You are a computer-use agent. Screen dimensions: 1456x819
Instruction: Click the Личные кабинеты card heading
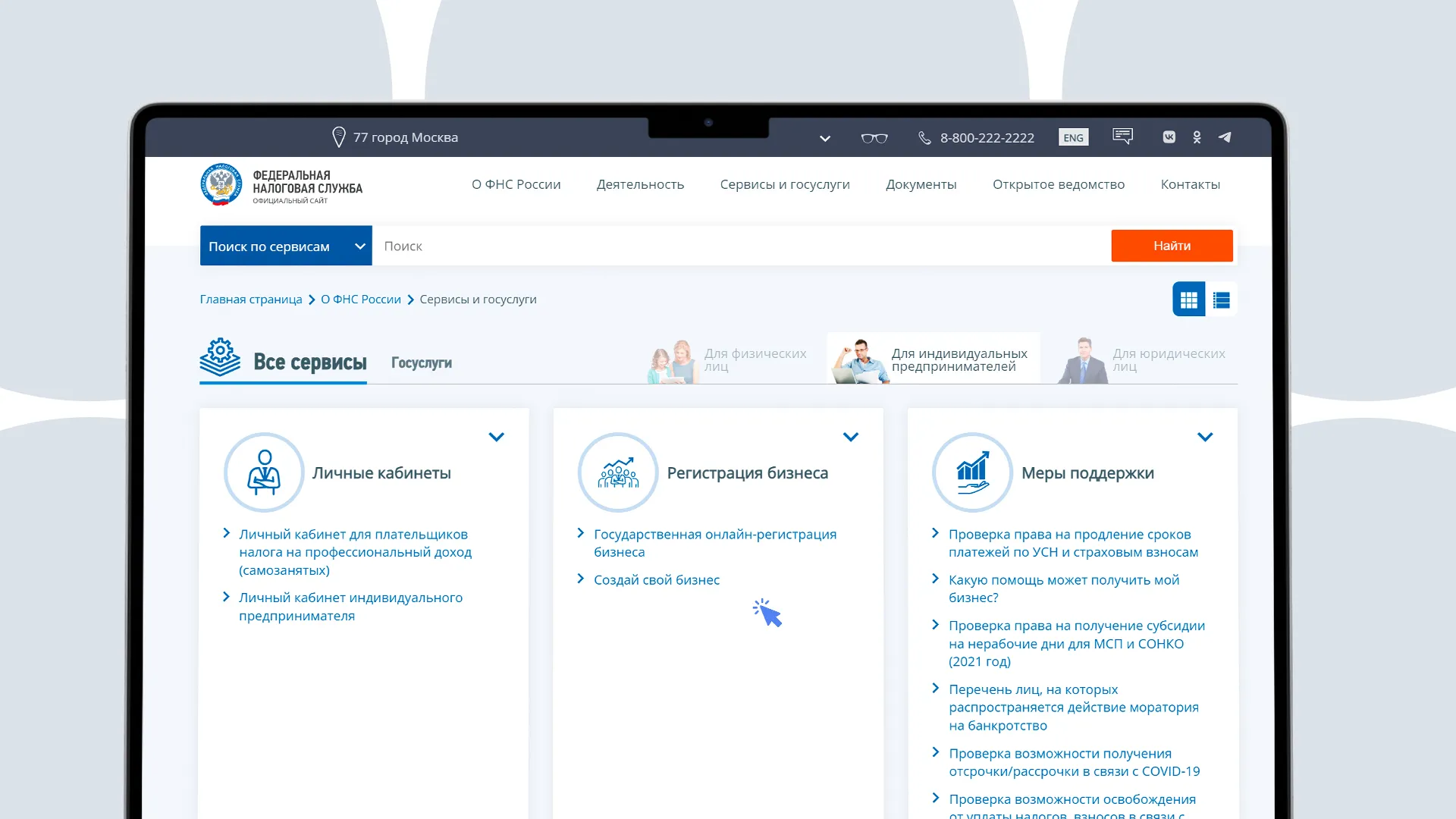point(381,473)
